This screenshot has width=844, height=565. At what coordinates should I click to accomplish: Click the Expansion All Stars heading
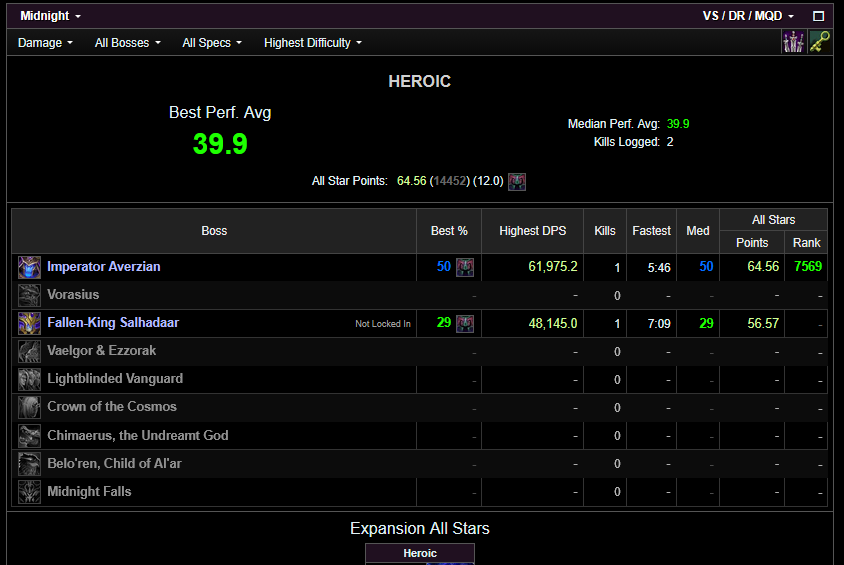(419, 528)
